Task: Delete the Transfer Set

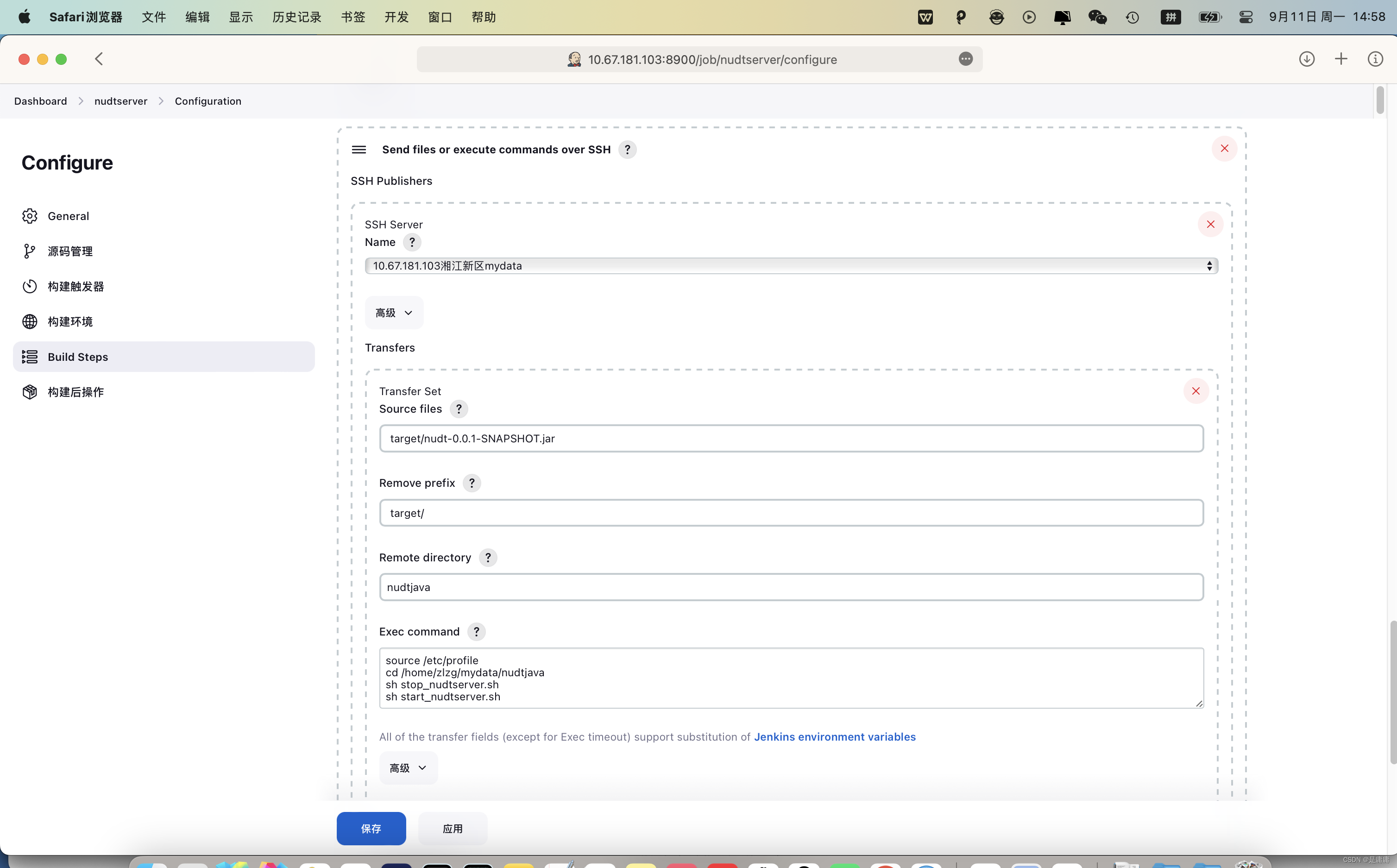Action: point(1196,391)
